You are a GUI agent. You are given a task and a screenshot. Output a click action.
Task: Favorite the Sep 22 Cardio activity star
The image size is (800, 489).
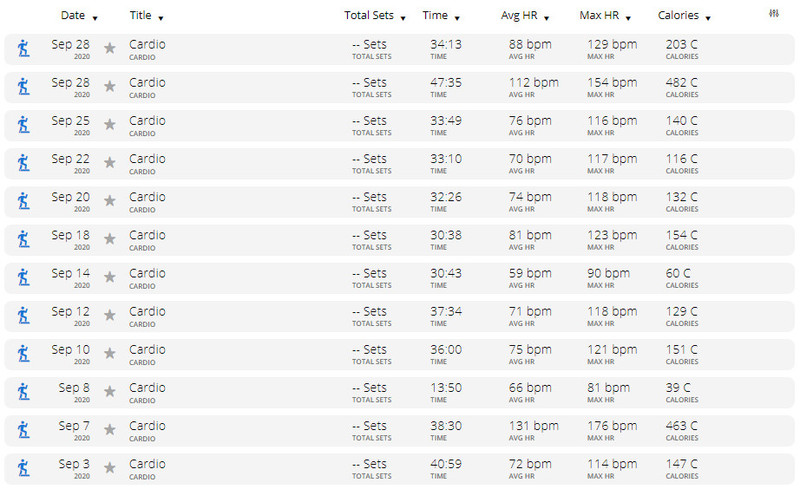[110, 163]
